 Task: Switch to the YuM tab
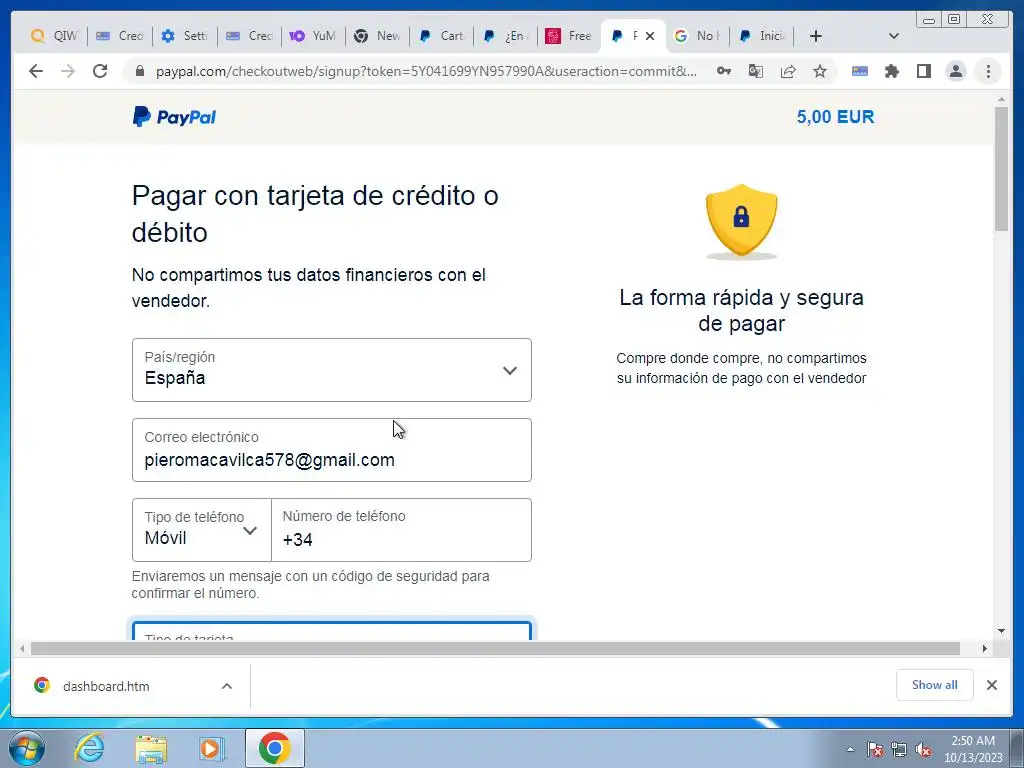313,36
